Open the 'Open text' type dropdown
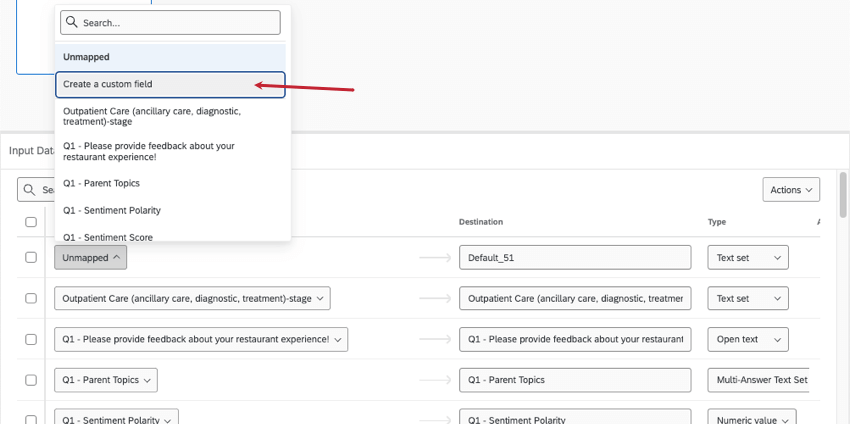The height and width of the screenshot is (424, 850). [748, 340]
